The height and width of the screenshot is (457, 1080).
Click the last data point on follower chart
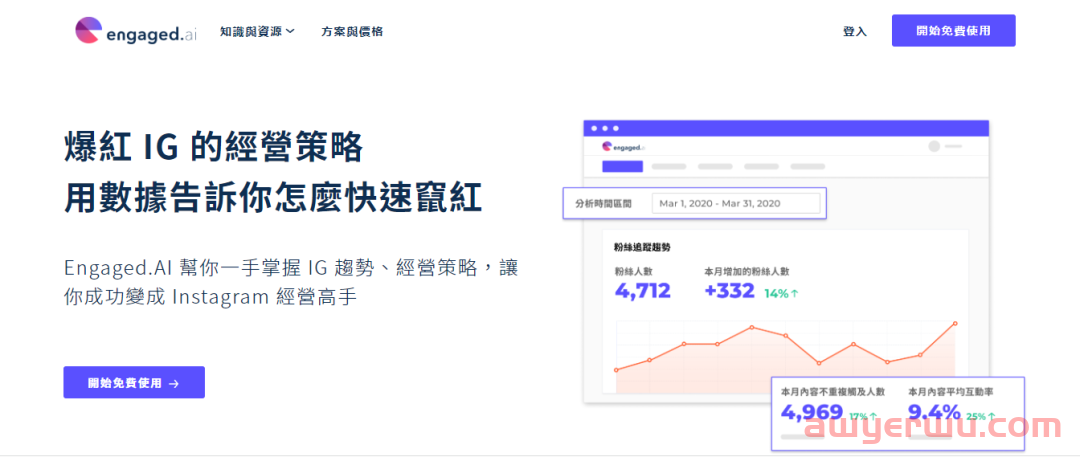click(955, 323)
